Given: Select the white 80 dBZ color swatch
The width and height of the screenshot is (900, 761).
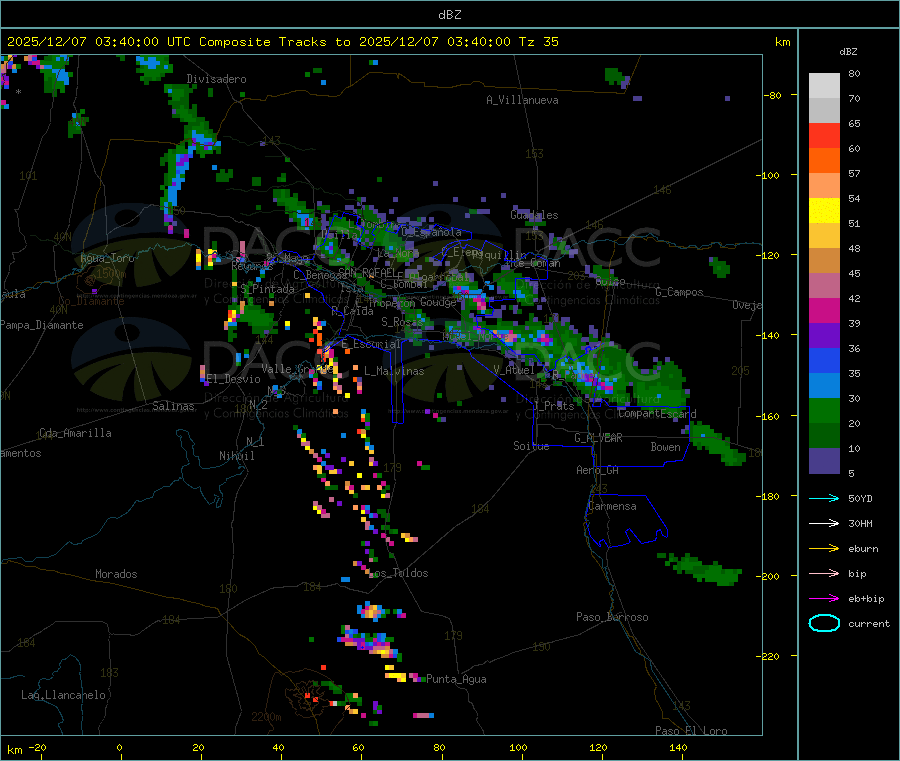Looking at the screenshot, I should coord(824,86).
